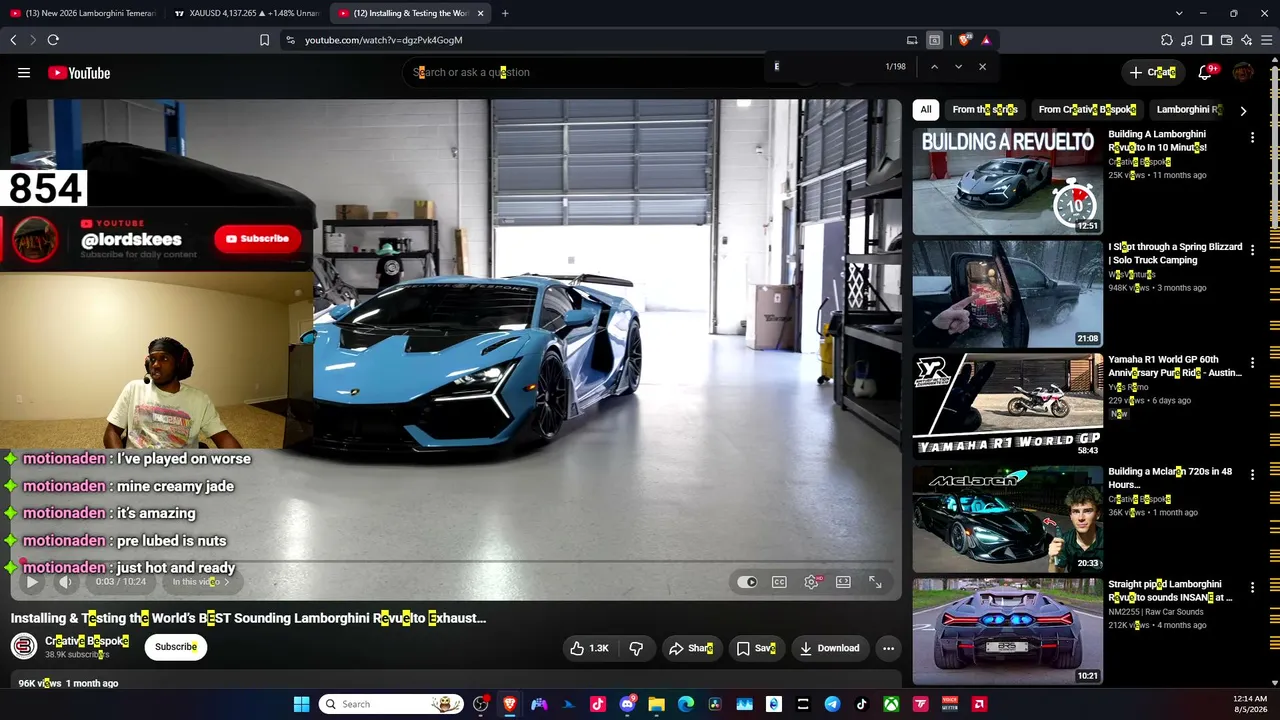1280x720 pixels.
Task: Open options for Spring Blizzard video
Action: tap(1252, 251)
